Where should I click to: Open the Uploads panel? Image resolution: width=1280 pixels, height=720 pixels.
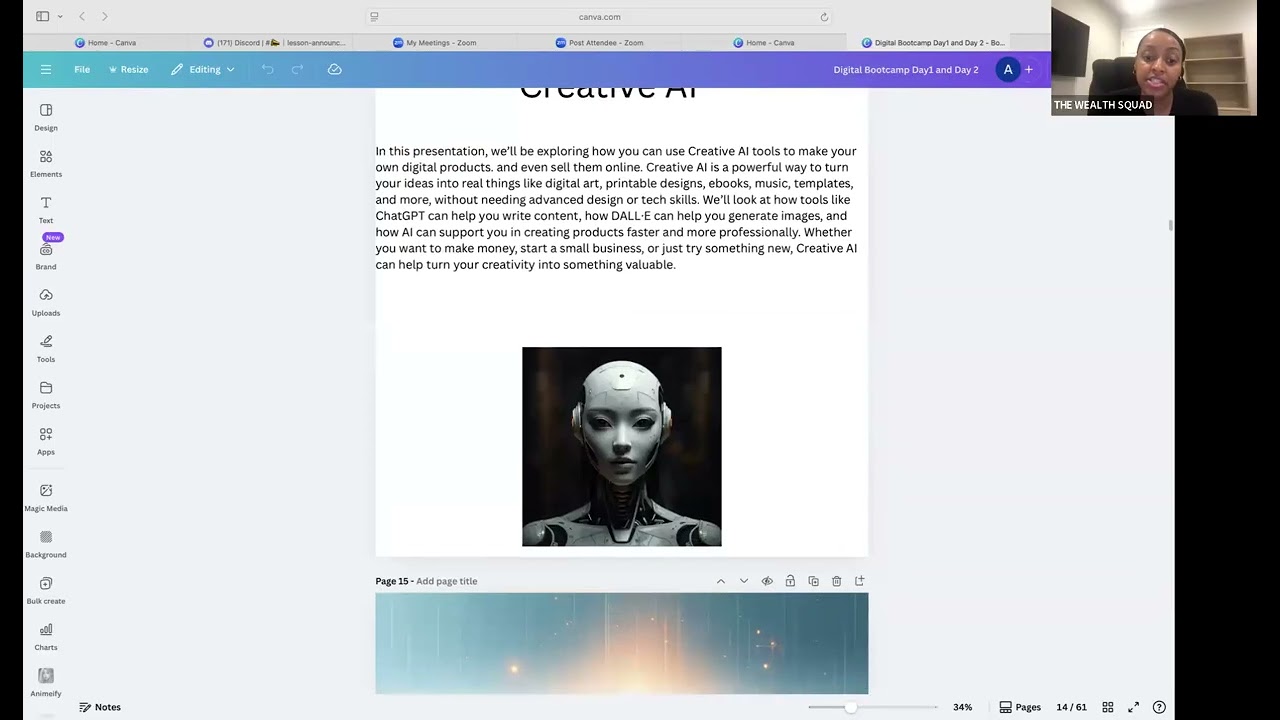(46, 302)
